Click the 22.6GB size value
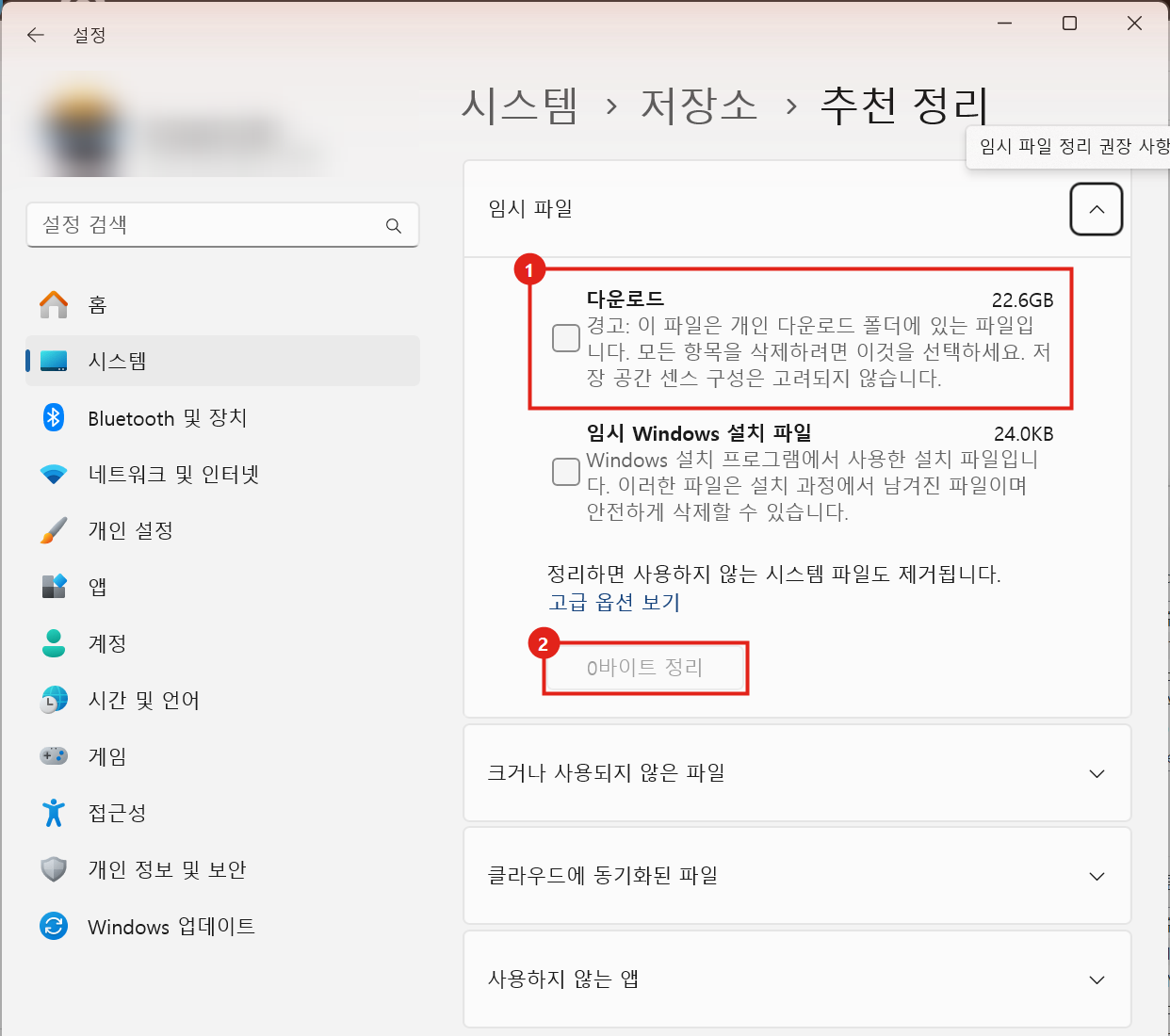This screenshot has height=1036, width=1170. click(1022, 300)
